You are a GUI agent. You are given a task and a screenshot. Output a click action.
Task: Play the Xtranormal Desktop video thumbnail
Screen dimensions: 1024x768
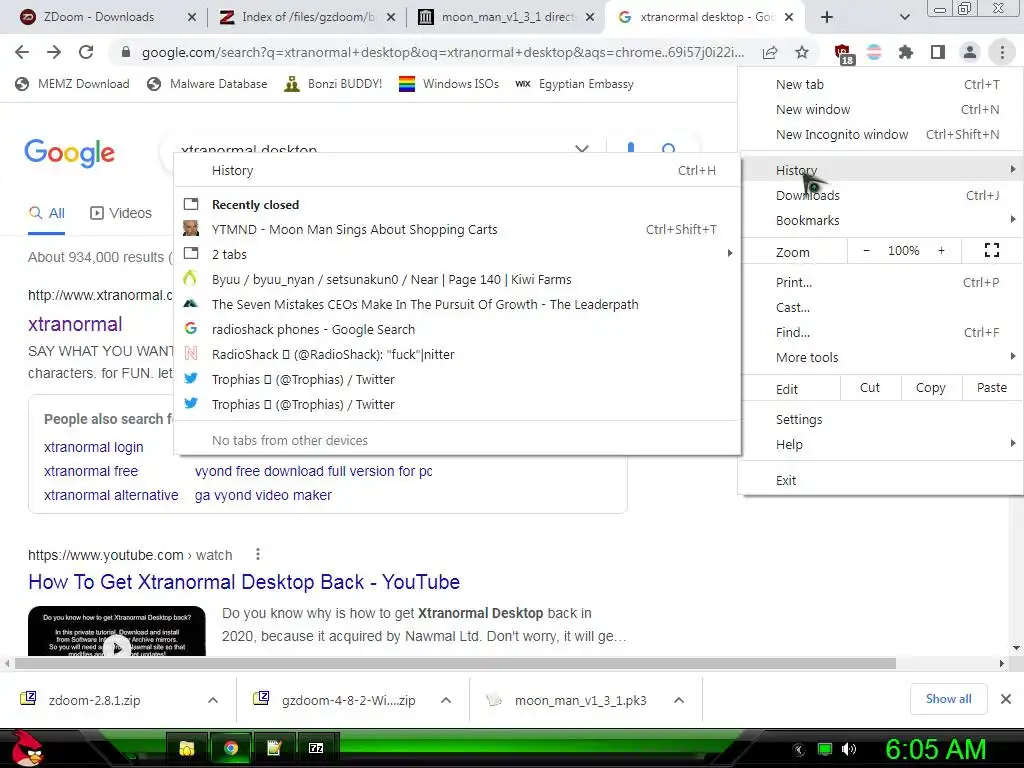pyautogui.click(x=117, y=631)
